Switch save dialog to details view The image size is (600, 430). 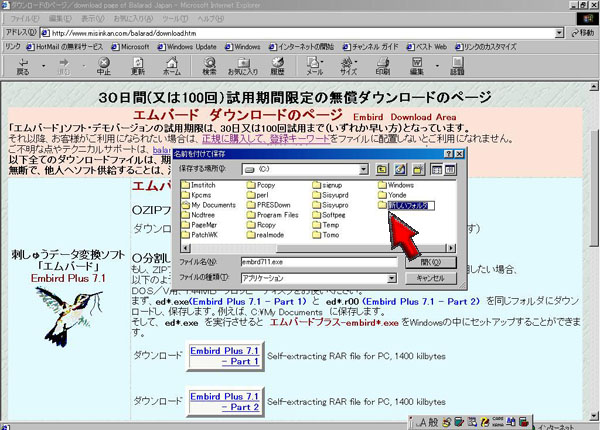point(450,169)
